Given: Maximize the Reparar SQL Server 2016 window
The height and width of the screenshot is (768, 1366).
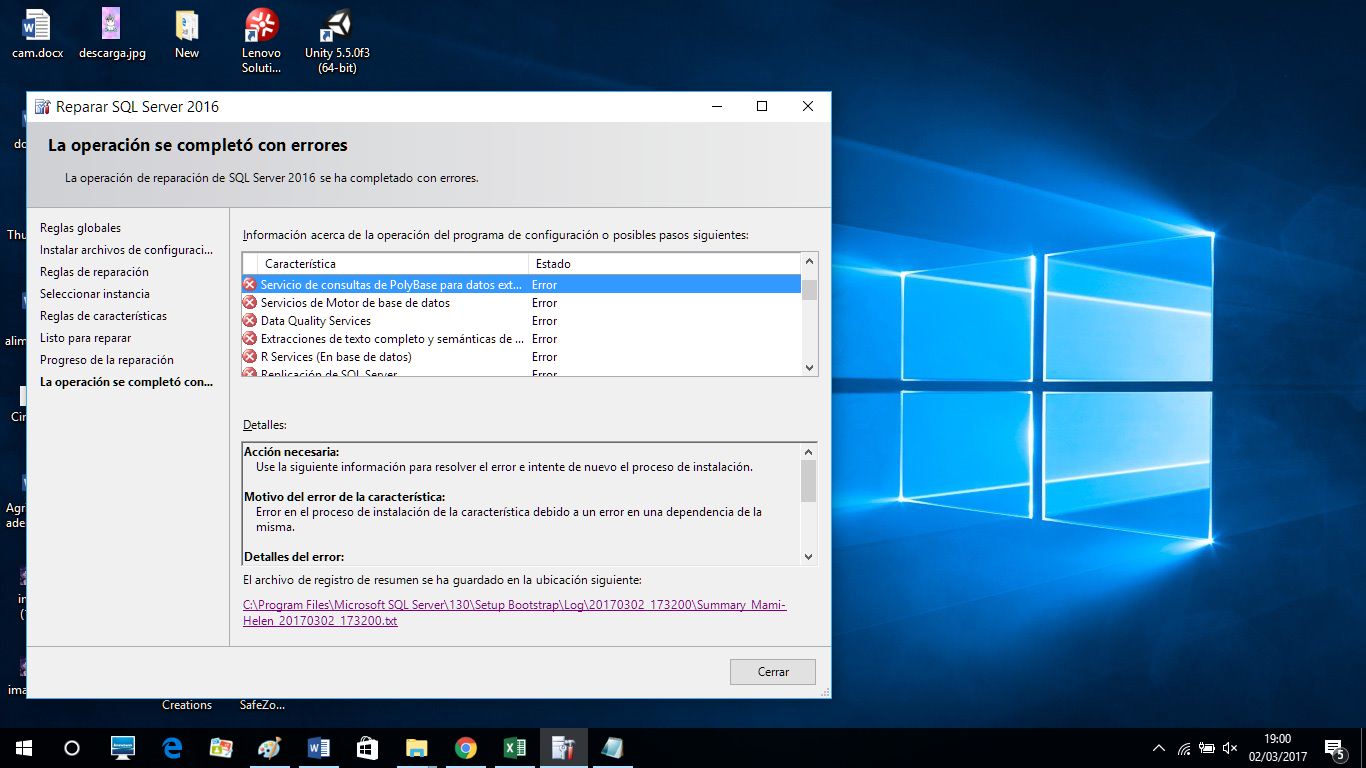Looking at the screenshot, I should [x=762, y=107].
